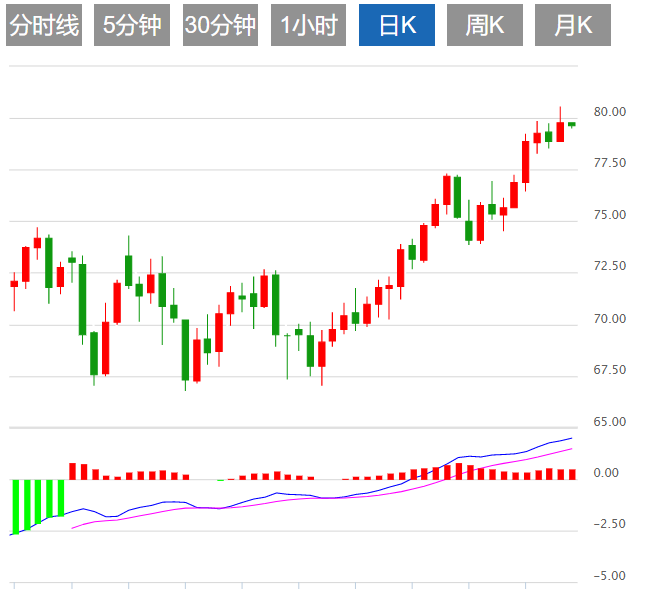Open the 月K monthly tab
The width and height of the screenshot is (646, 589).
573,26
